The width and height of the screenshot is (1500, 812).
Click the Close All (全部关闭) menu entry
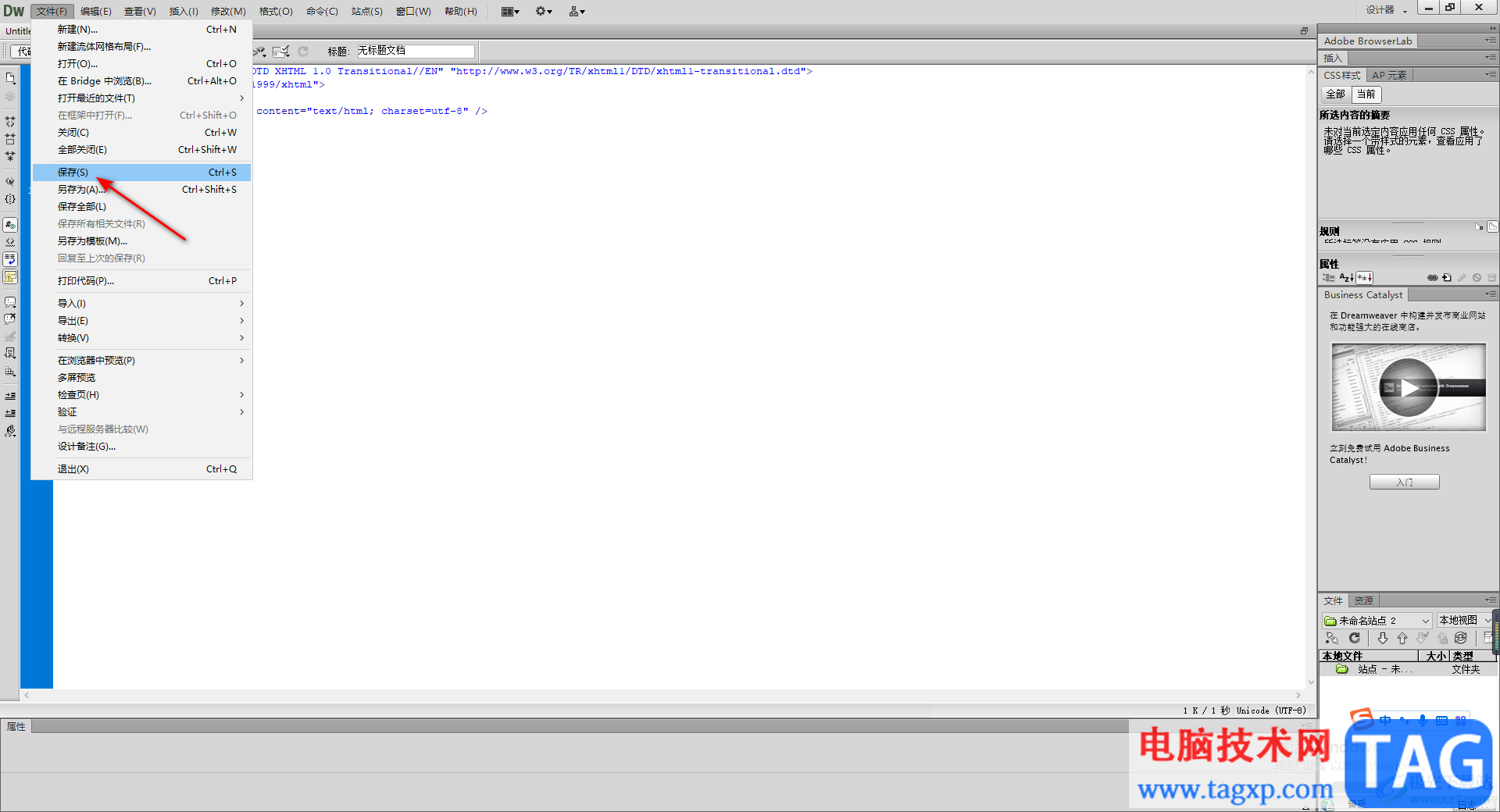[141, 150]
